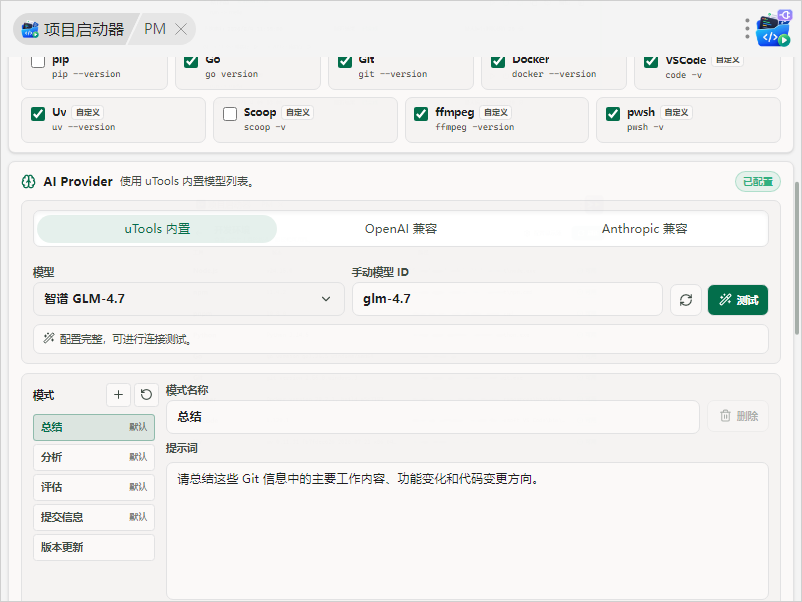Click the 模式名称 input field
This screenshot has width=802, height=602.
pyautogui.click(x=433, y=416)
